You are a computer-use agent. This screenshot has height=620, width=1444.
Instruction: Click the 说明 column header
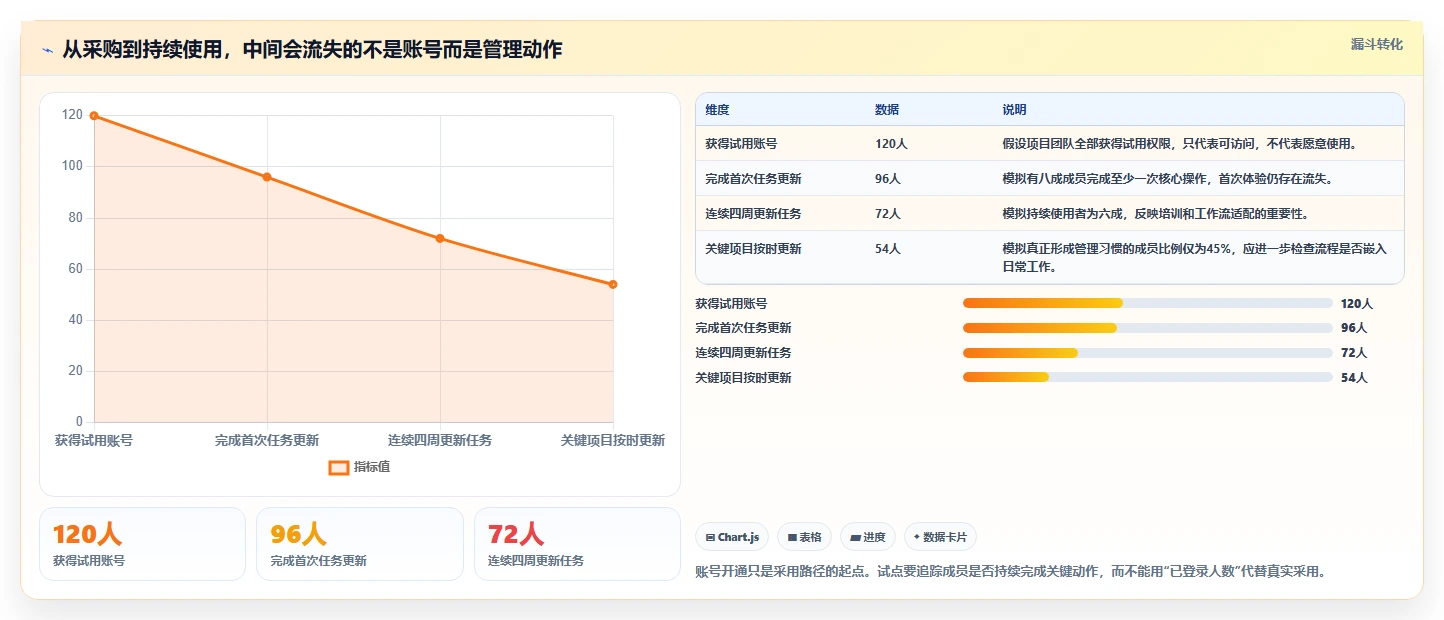[x=1014, y=110]
